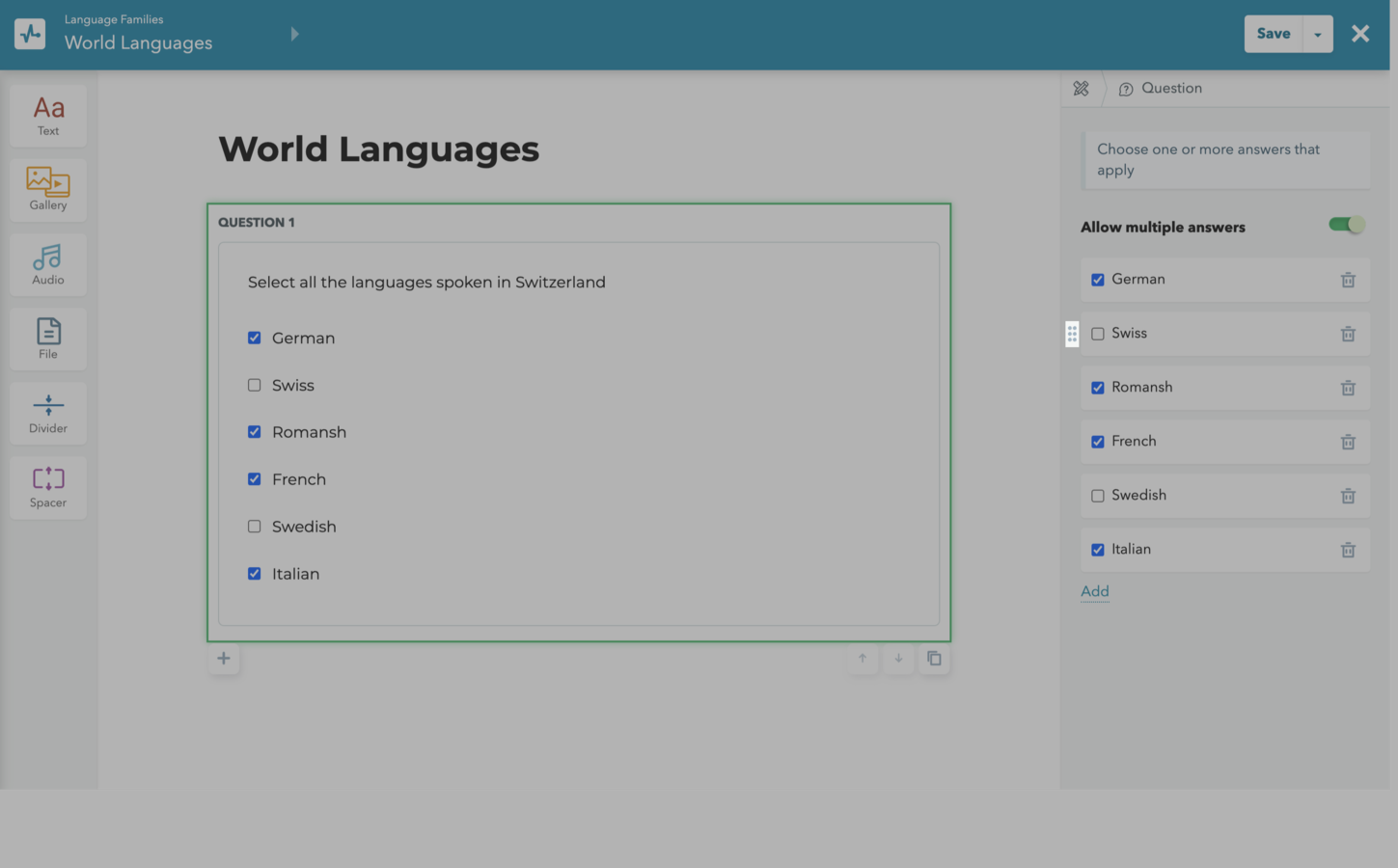
Task: Edit the question instruction text field
Action: pos(1225,160)
